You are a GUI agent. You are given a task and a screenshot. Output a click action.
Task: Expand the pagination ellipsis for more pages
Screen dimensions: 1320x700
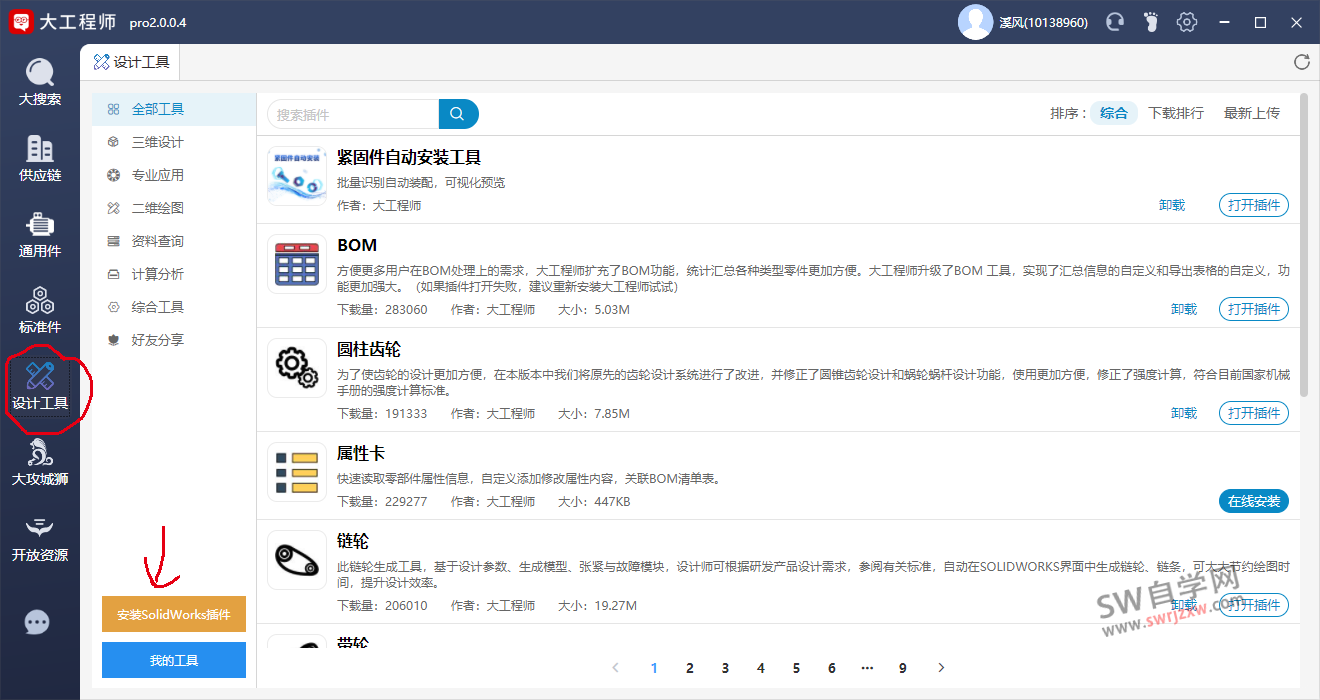[x=867, y=668]
